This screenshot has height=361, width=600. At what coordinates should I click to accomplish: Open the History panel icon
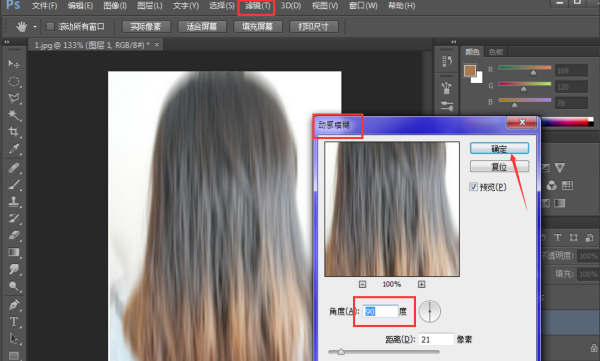447,61
